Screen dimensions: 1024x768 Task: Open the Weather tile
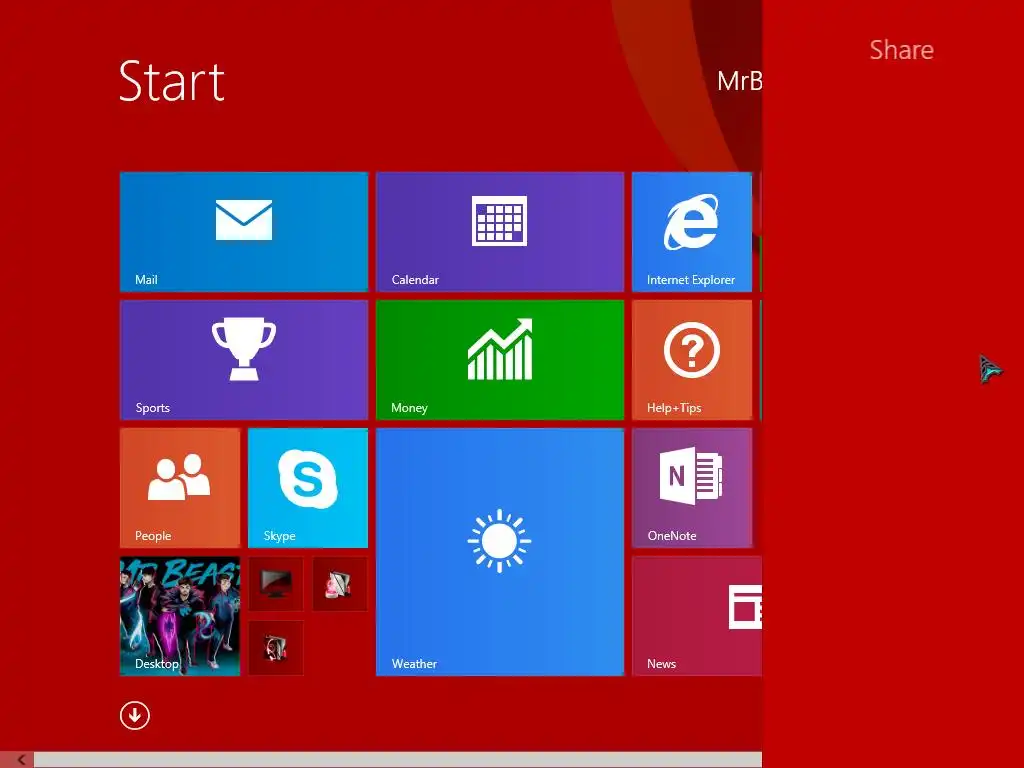pyautogui.click(x=500, y=552)
